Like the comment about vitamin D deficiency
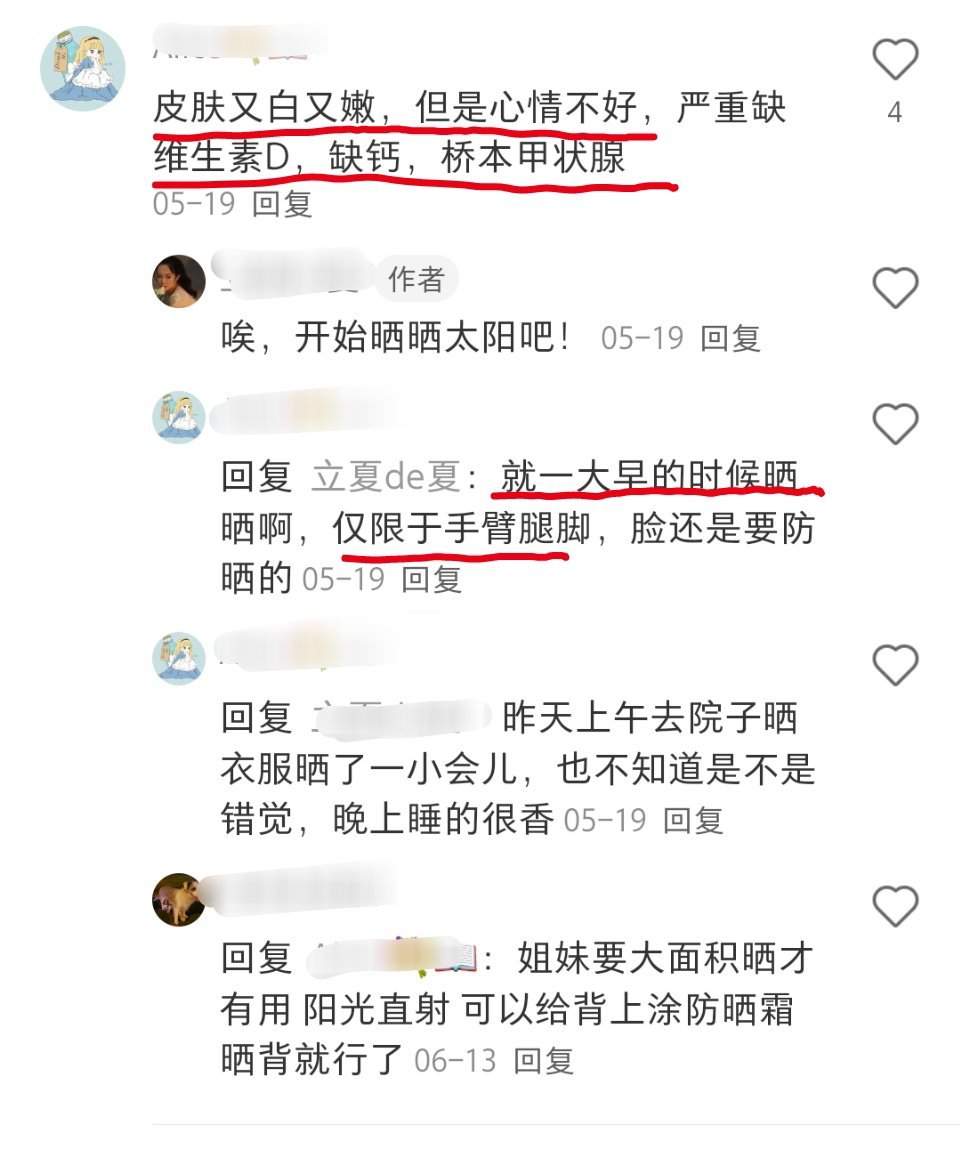The width and height of the screenshot is (960, 1161). (896, 59)
